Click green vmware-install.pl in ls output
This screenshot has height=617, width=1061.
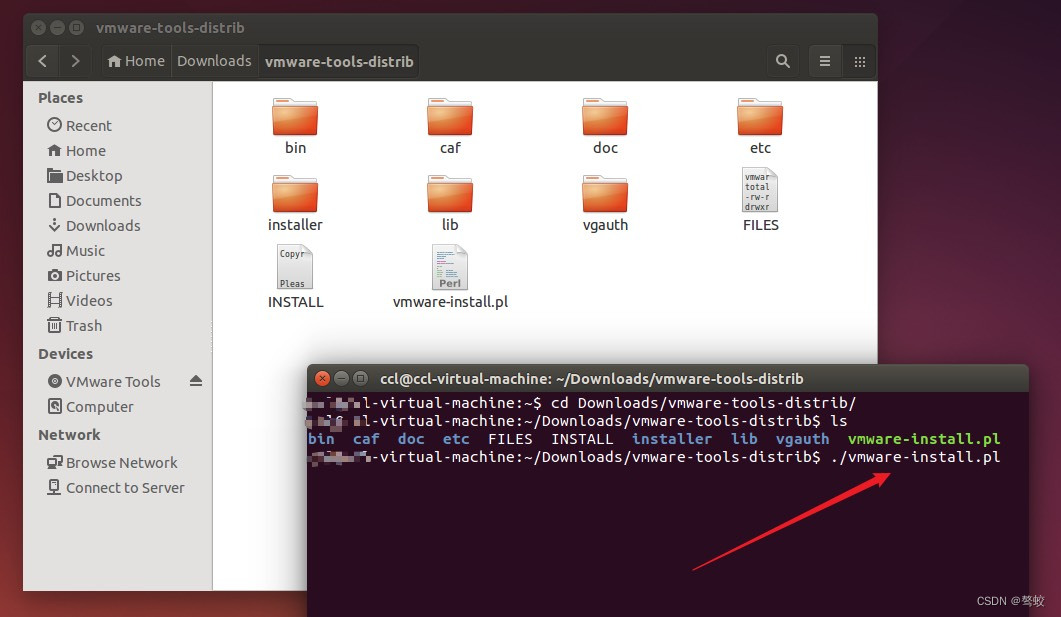pyautogui.click(x=924, y=439)
